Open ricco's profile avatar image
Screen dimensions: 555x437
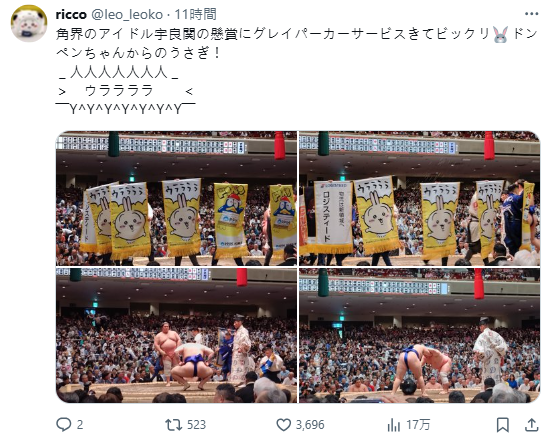tap(29, 24)
